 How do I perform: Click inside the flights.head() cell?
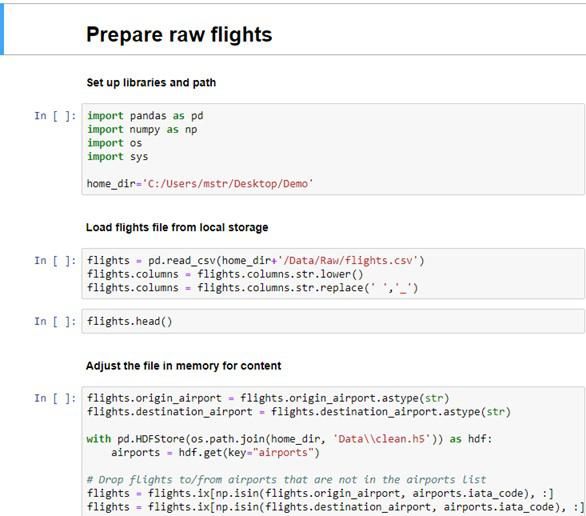point(333,321)
